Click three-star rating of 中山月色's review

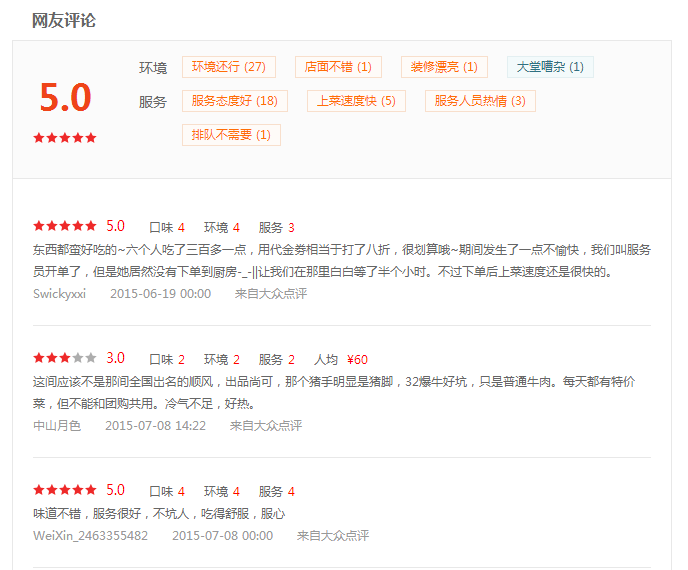(65, 358)
